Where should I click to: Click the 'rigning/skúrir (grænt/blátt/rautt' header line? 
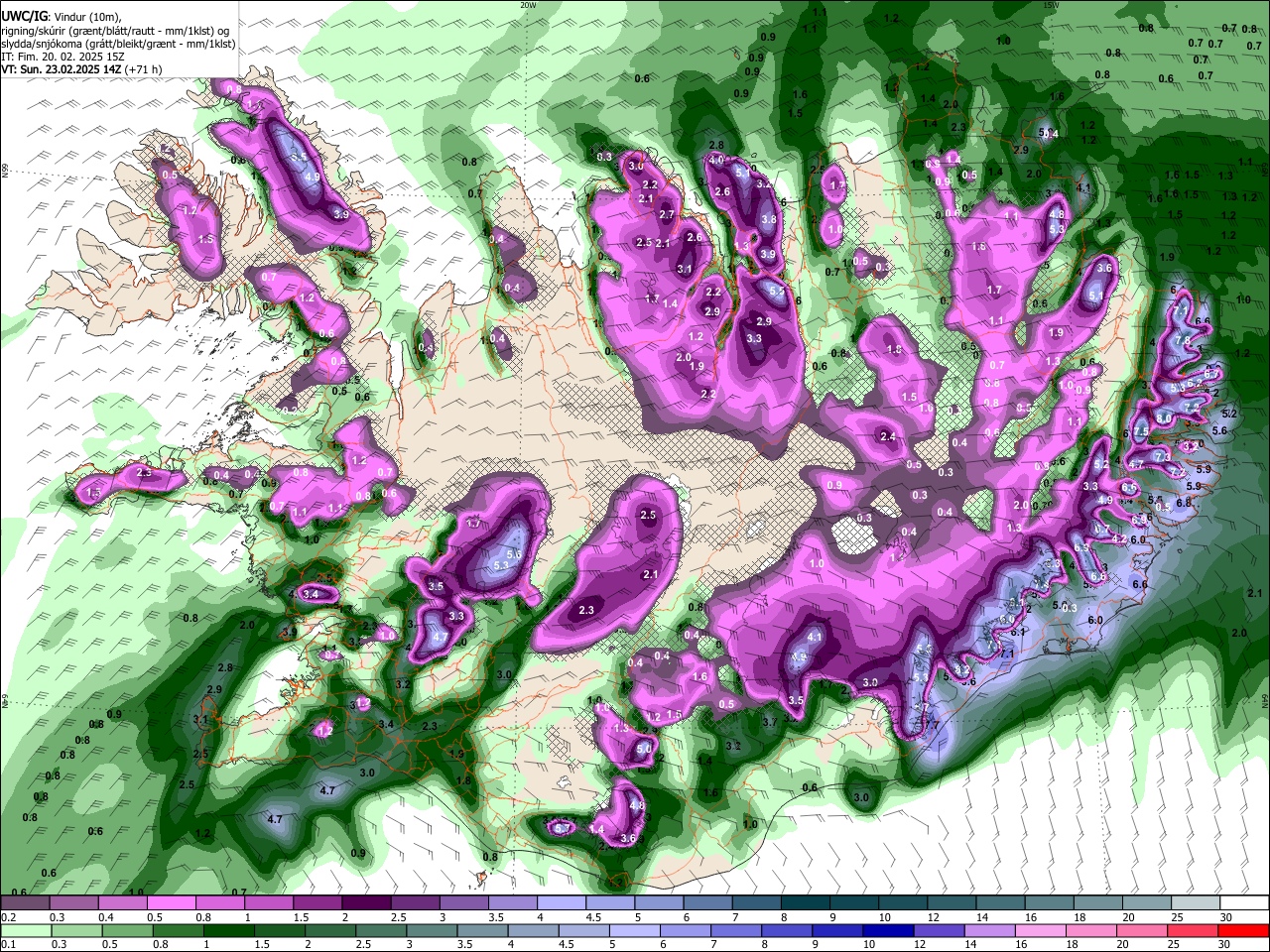click(115, 32)
